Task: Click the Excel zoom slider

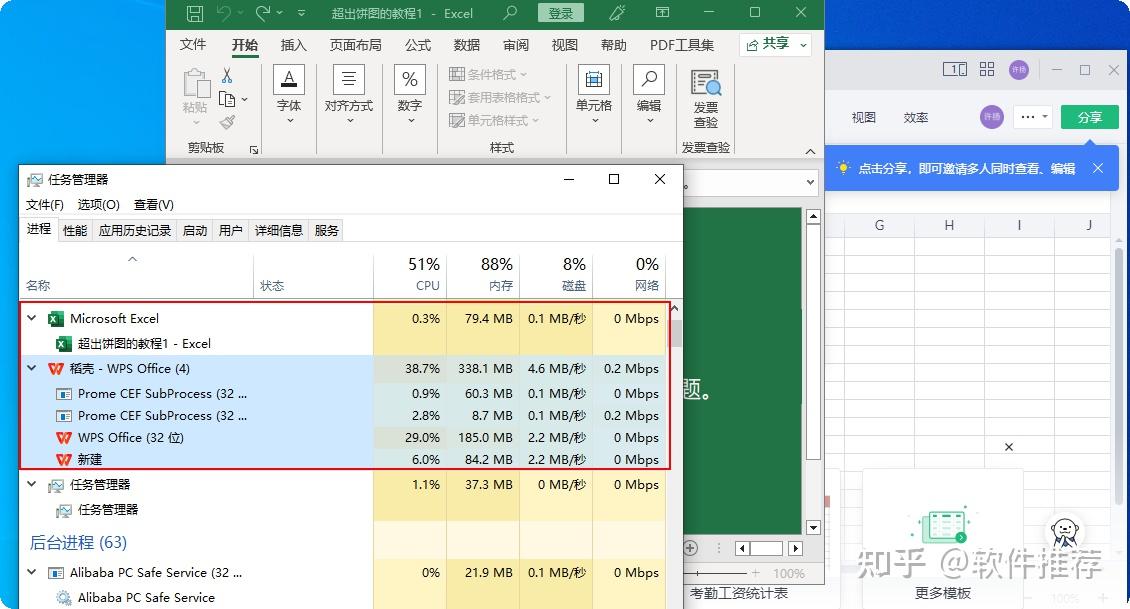Action: pos(724,574)
